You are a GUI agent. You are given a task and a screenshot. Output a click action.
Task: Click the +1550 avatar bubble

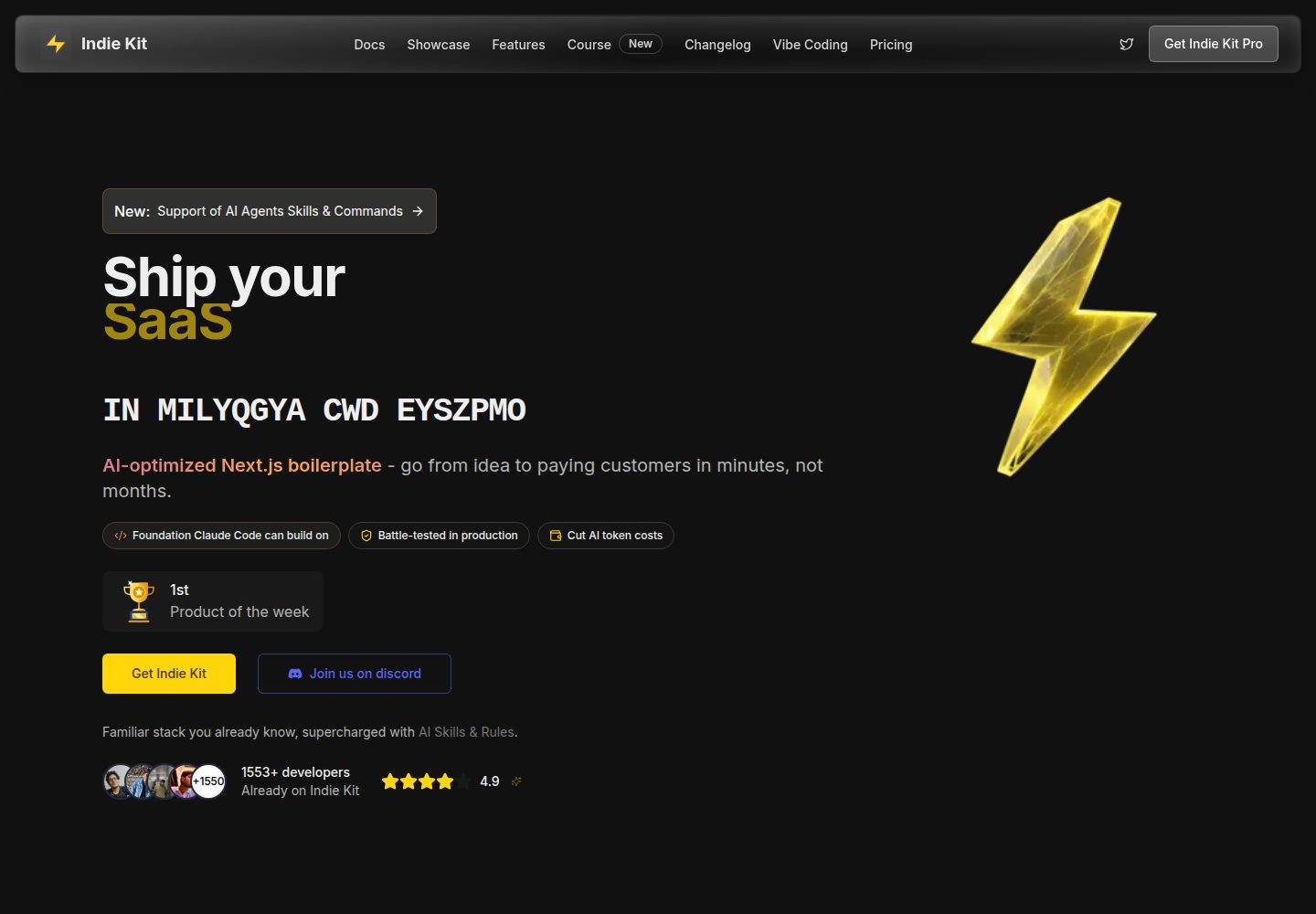coord(208,781)
